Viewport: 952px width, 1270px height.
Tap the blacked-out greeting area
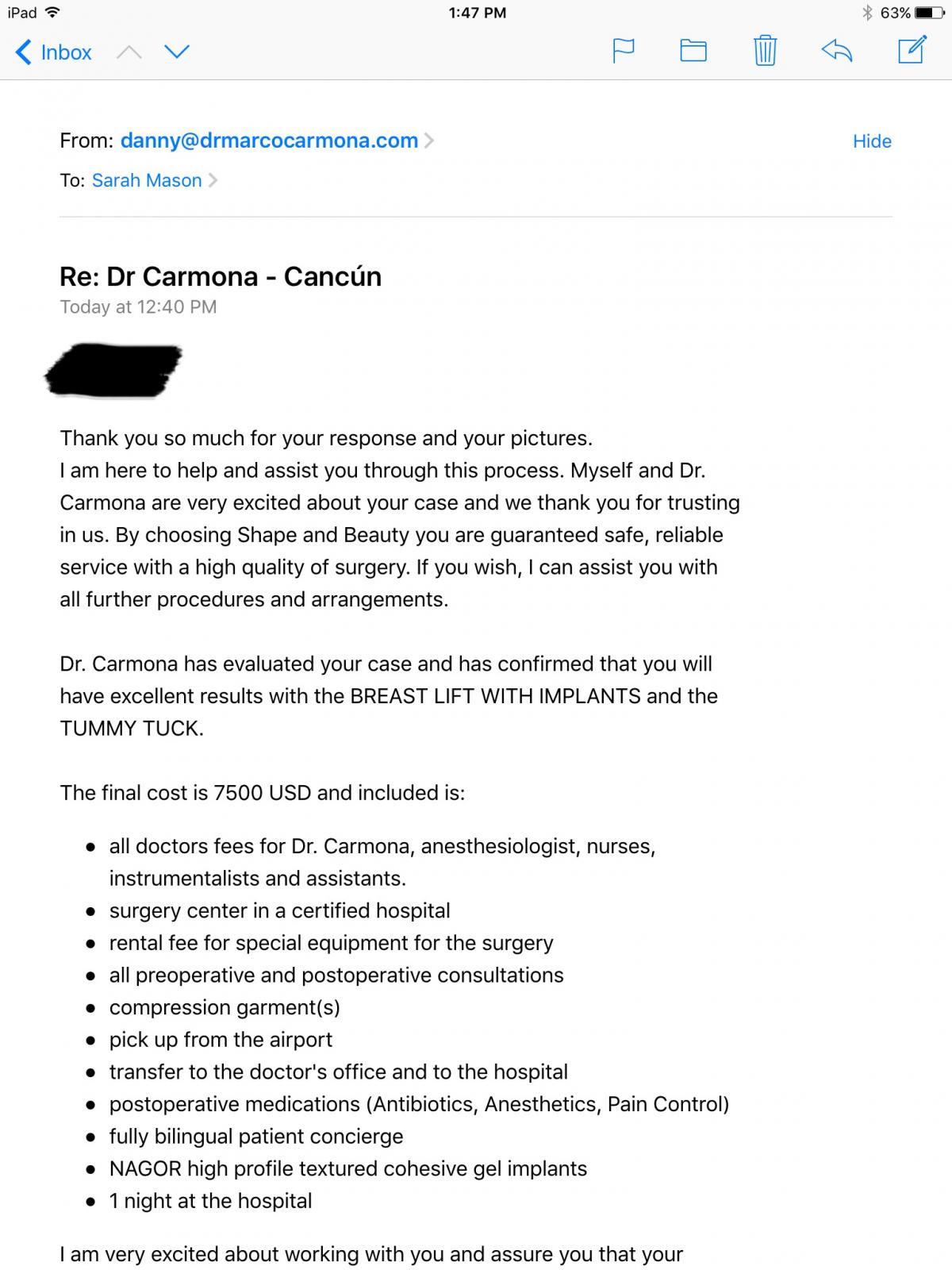[x=113, y=368]
